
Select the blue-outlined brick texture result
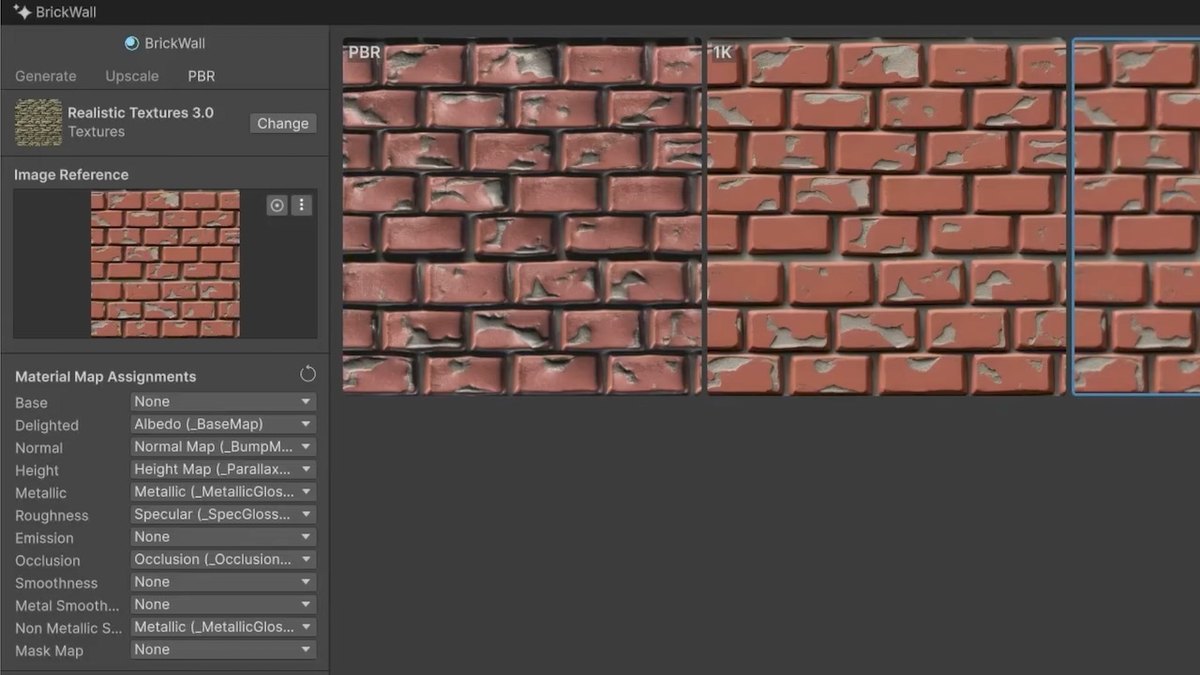1136,216
